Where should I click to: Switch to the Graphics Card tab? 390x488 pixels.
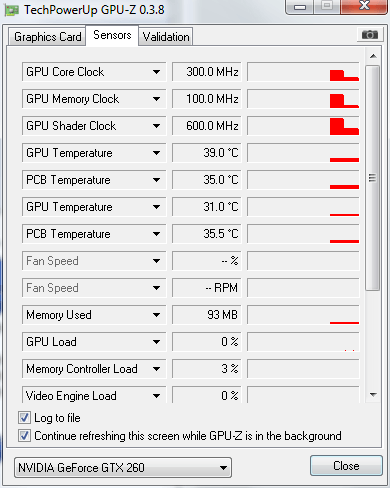(x=47, y=37)
